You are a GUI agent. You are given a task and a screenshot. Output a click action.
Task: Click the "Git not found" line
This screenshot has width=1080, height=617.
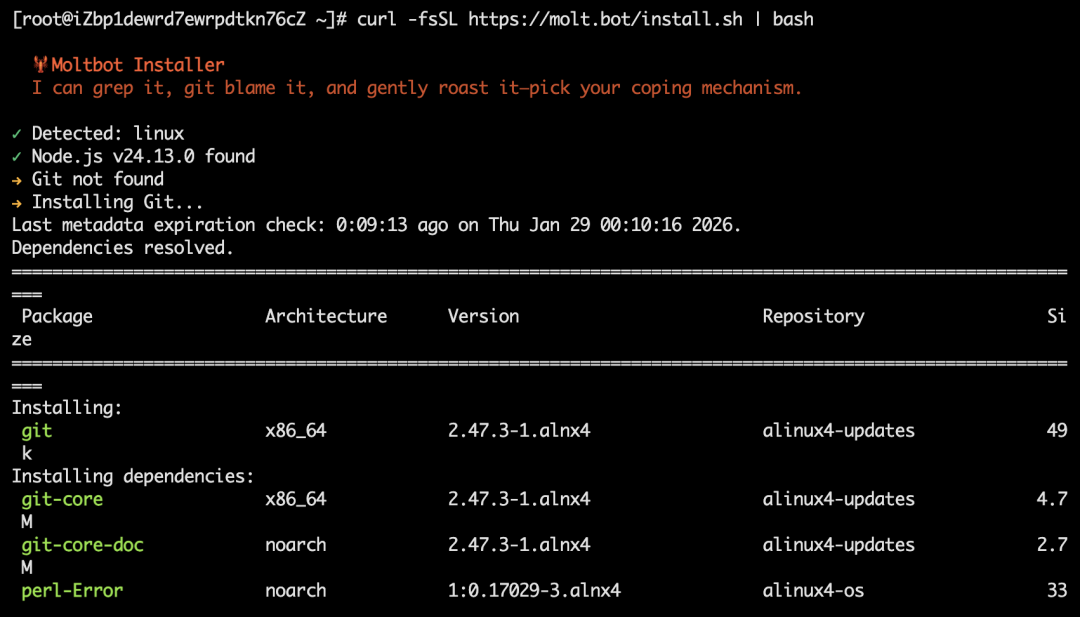(98, 179)
